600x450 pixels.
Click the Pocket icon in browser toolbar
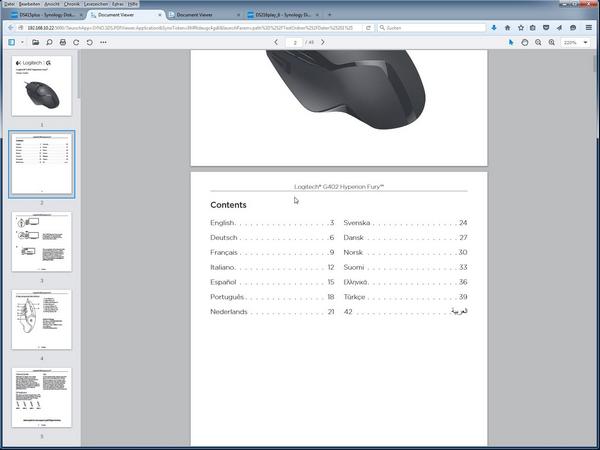546,28
